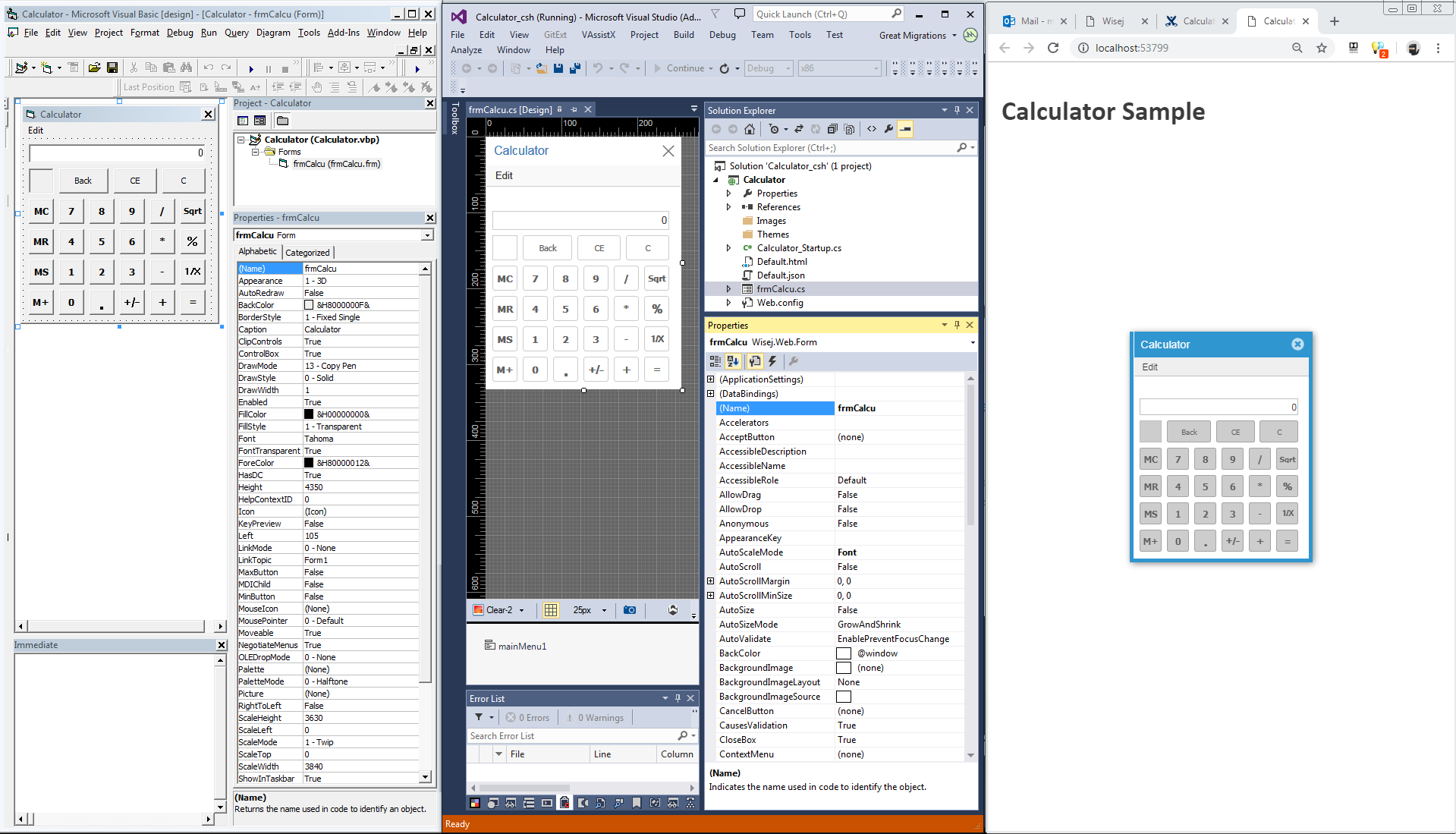Bookmark the page with the Chrome star icon

click(1322, 48)
